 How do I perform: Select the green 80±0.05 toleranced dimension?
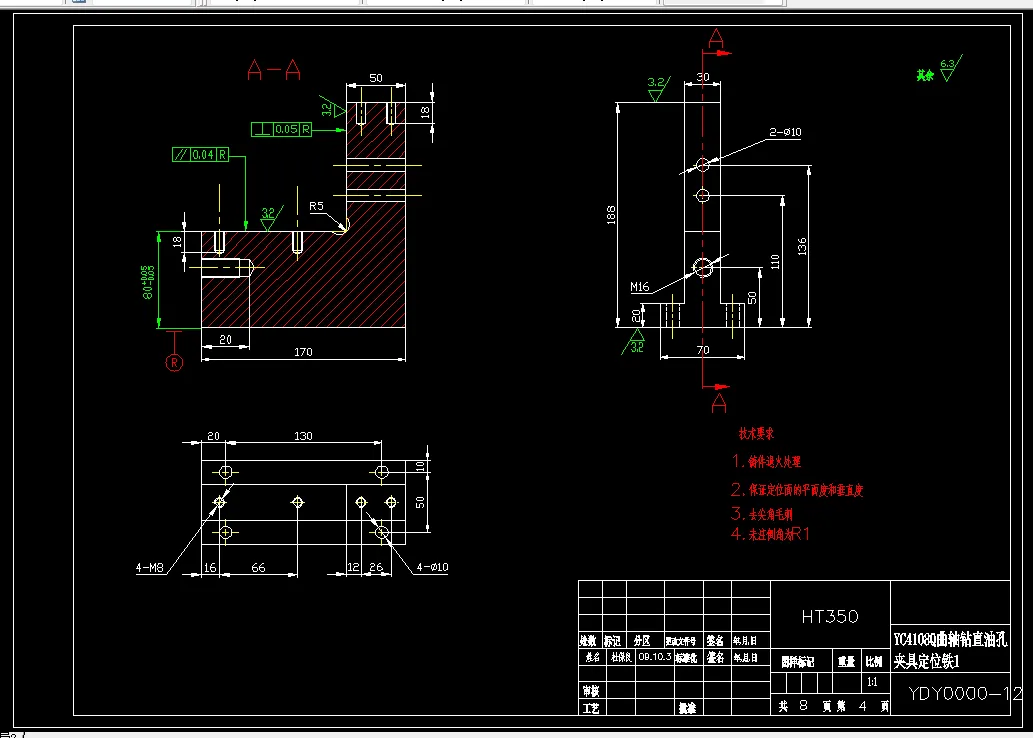point(149,282)
